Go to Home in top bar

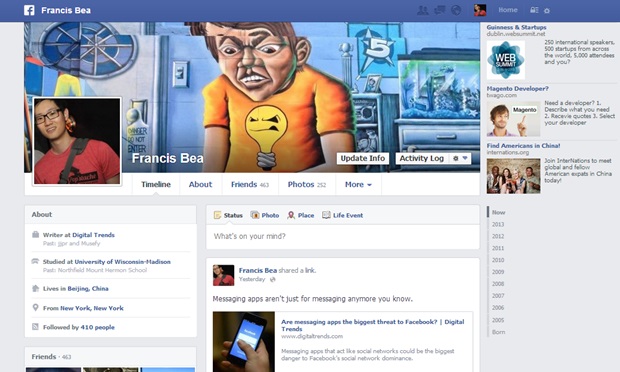pyautogui.click(x=508, y=10)
